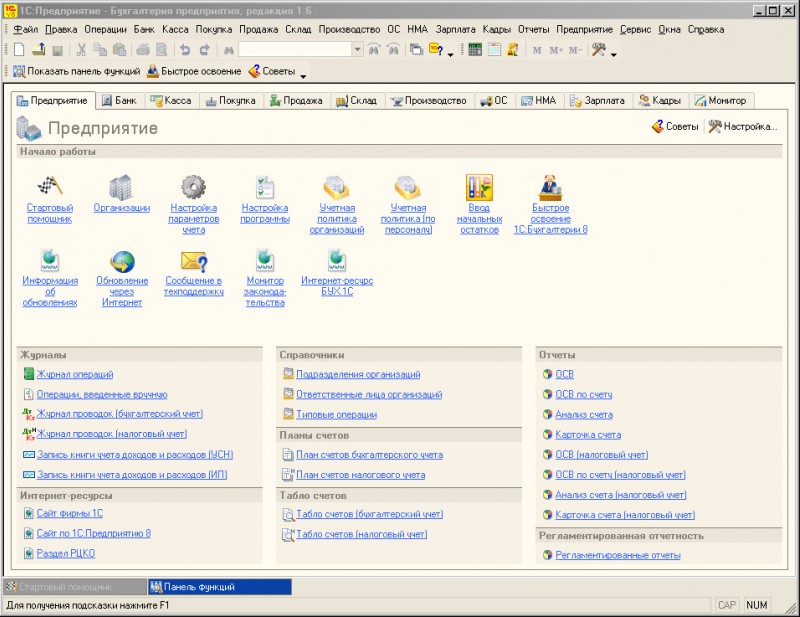Screen dimensions: 800x617
Task: Open План счетов бухгалтерского учета link
Action: pos(369,455)
